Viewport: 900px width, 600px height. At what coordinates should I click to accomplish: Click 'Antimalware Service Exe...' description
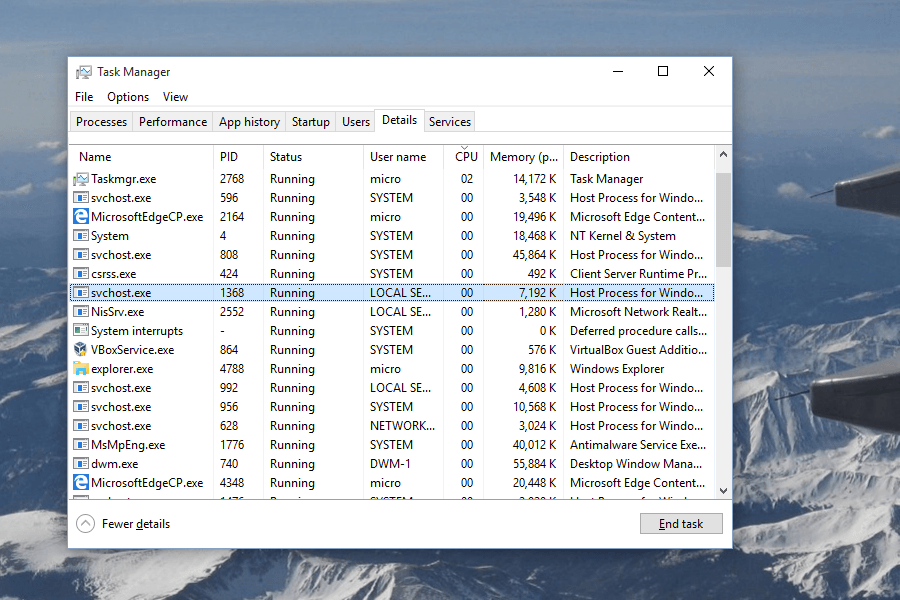638,445
